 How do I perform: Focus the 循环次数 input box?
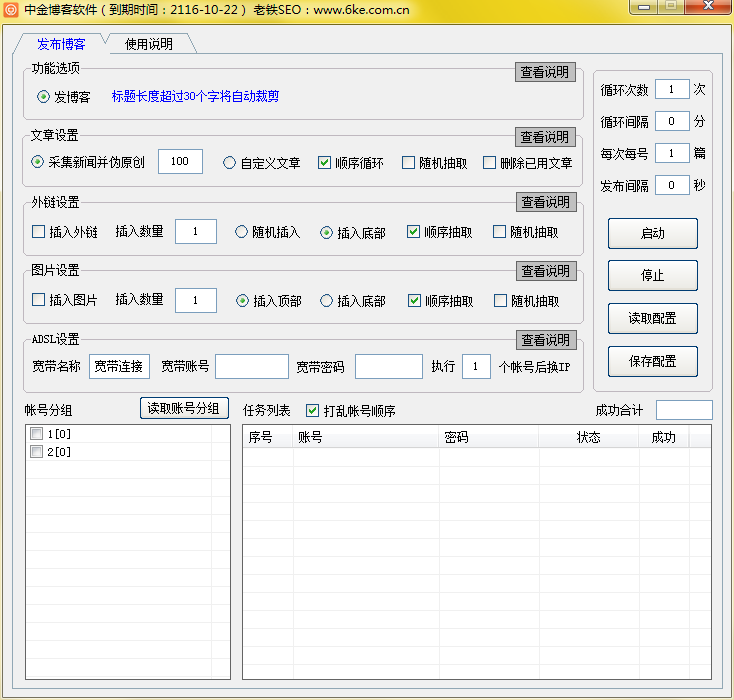coord(671,90)
